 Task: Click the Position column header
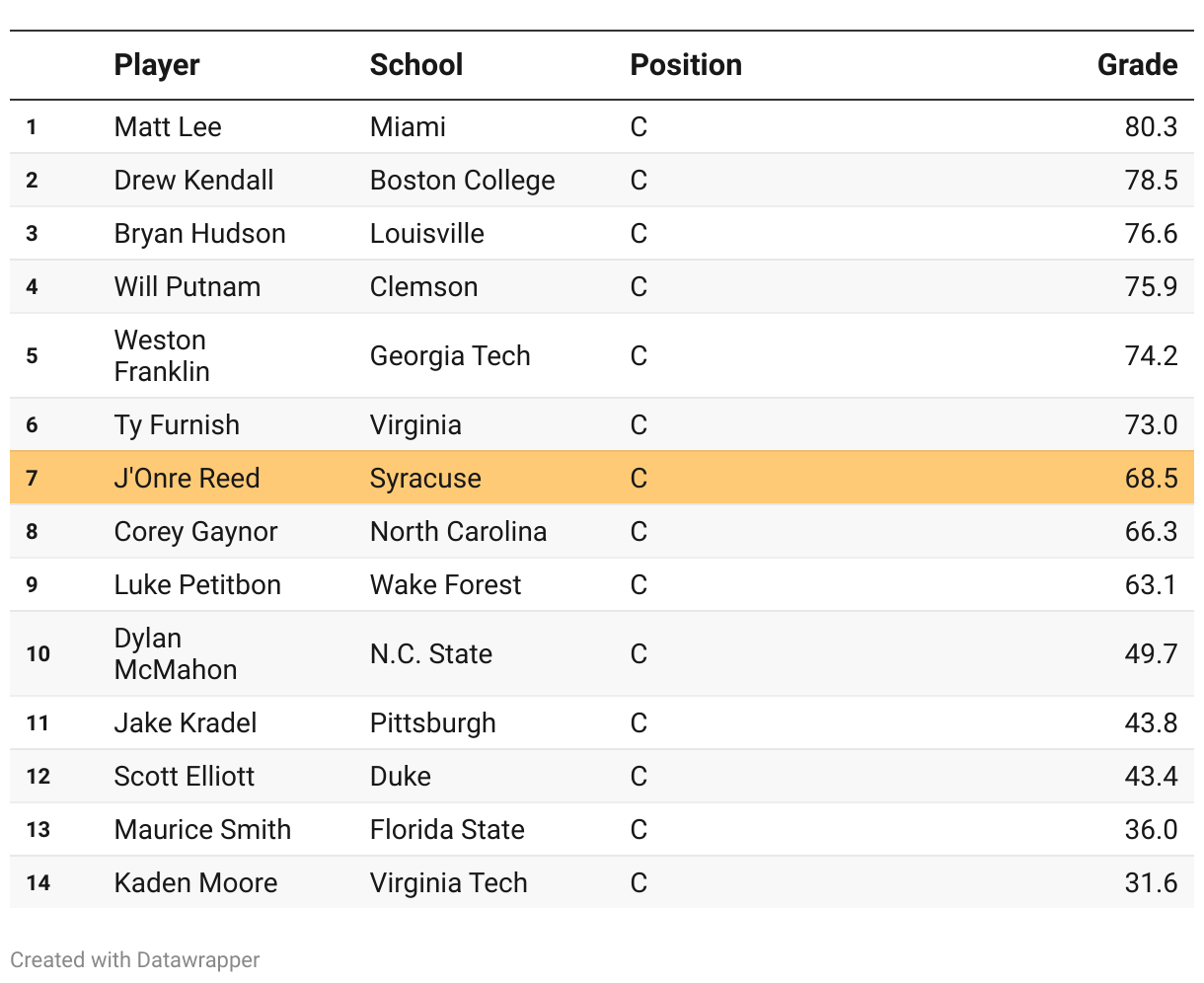point(686,65)
